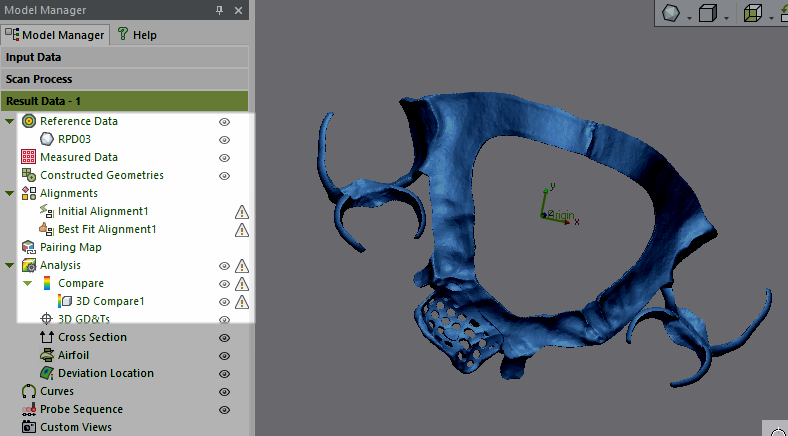Toggle visibility of Probe Sequence
The image size is (788, 436).
coord(224,410)
